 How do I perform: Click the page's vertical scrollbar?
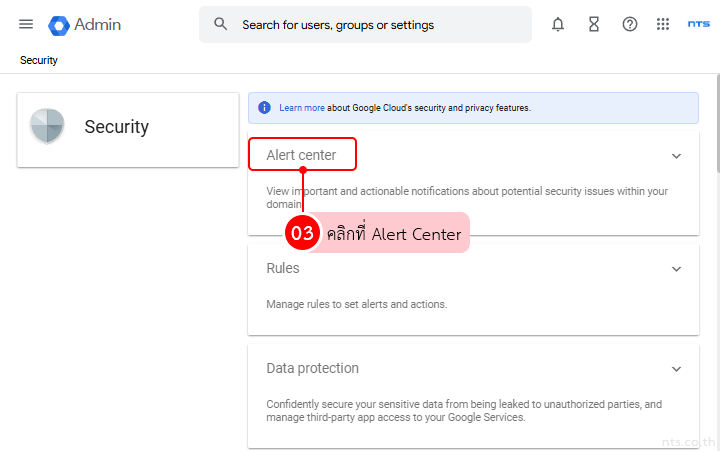(715, 150)
